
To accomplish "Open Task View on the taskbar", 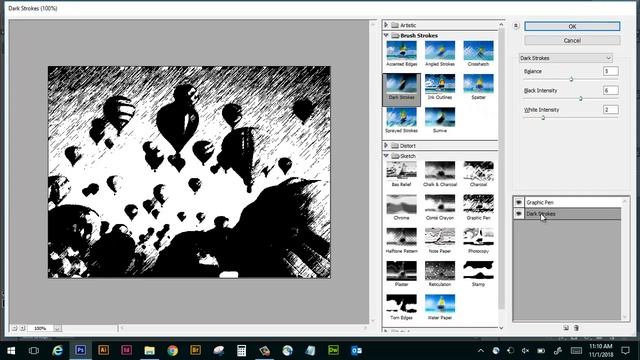I will (x=34, y=350).
